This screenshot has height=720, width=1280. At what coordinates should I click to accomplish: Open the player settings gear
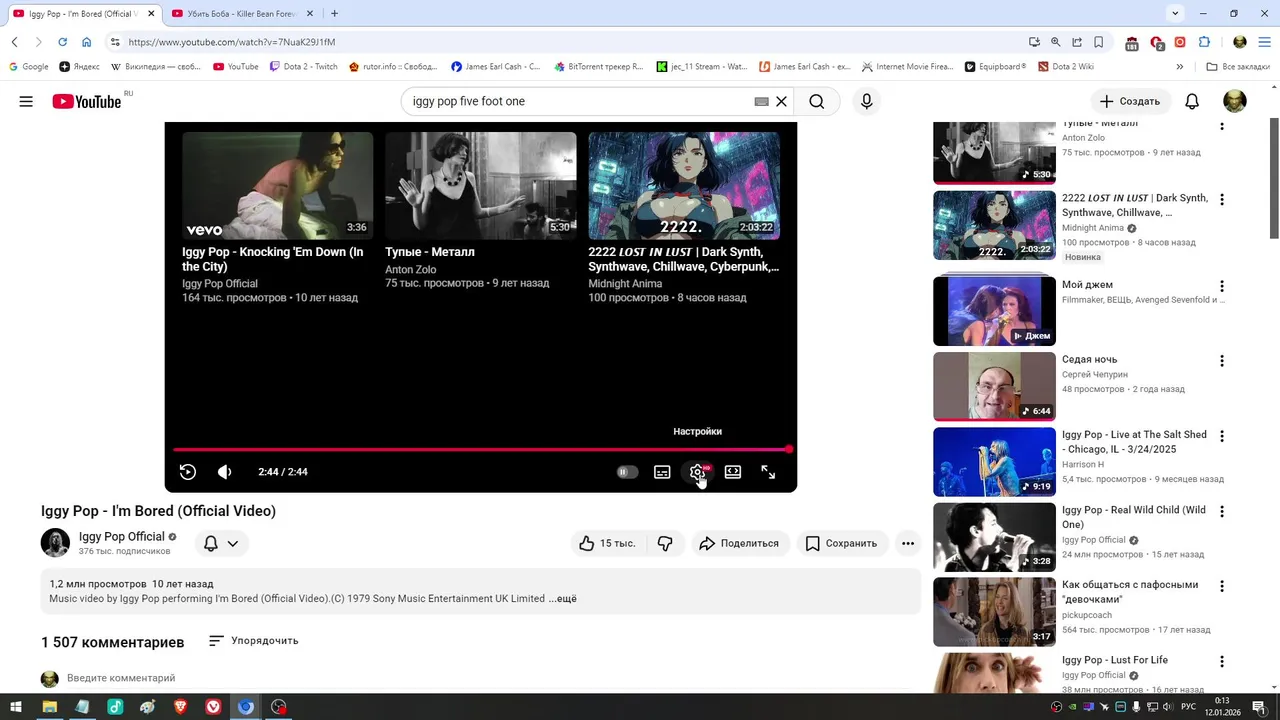697,472
